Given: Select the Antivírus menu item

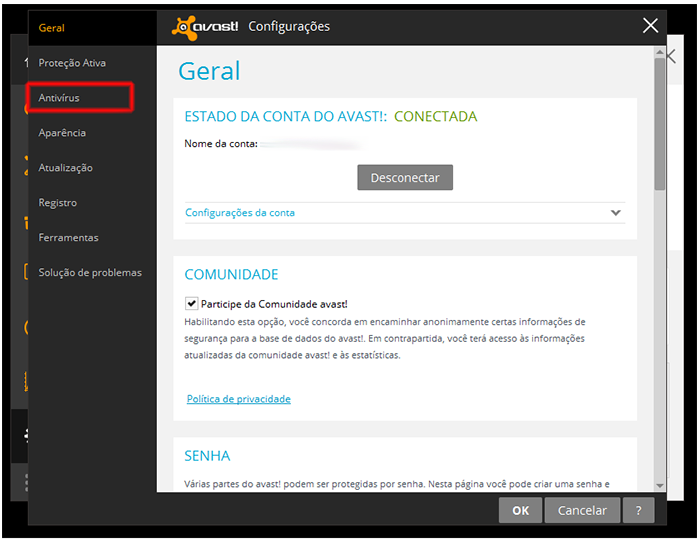Looking at the screenshot, I should pyautogui.click(x=59, y=98).
